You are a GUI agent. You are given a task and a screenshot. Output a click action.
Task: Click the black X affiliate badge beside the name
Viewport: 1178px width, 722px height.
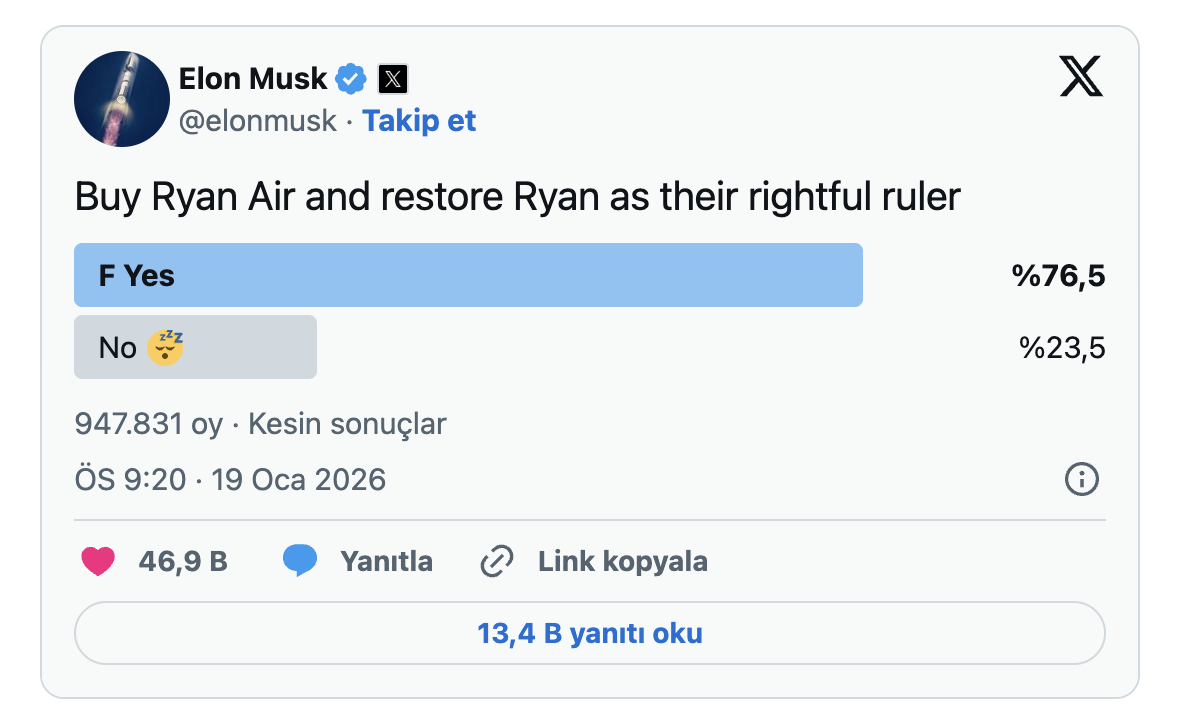393,78
